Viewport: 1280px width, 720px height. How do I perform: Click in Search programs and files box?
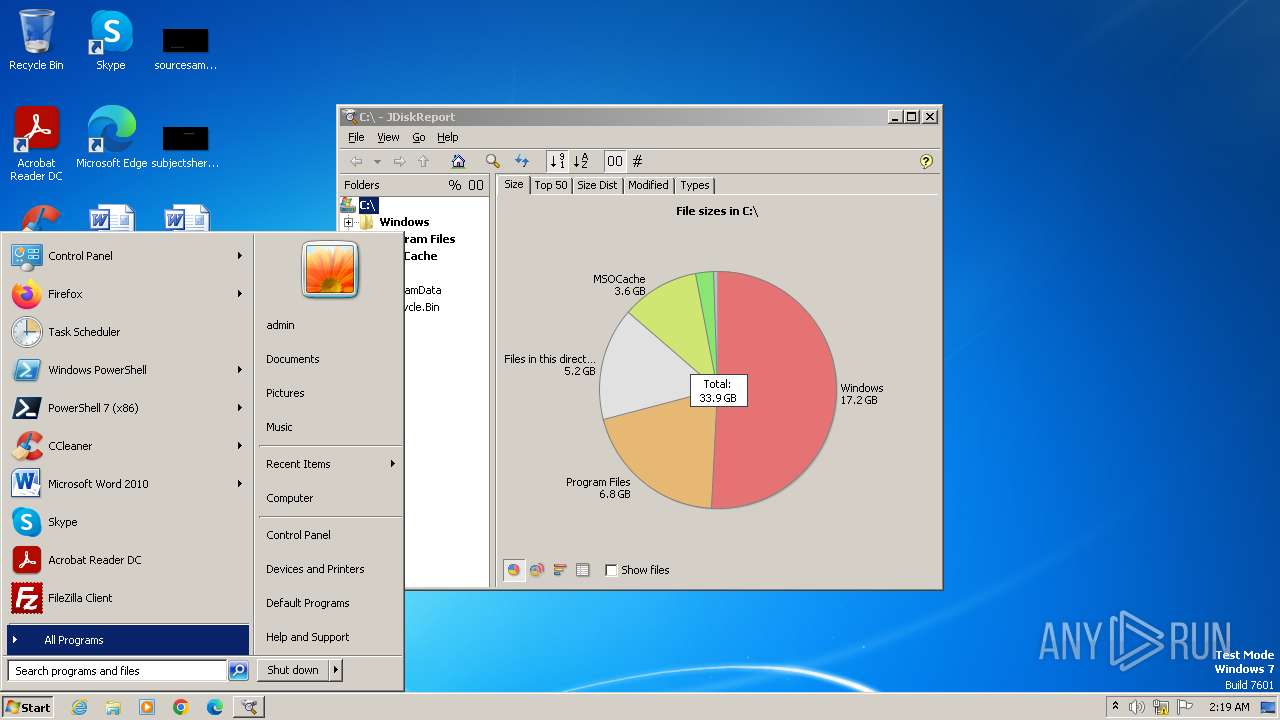coord(117,671)
